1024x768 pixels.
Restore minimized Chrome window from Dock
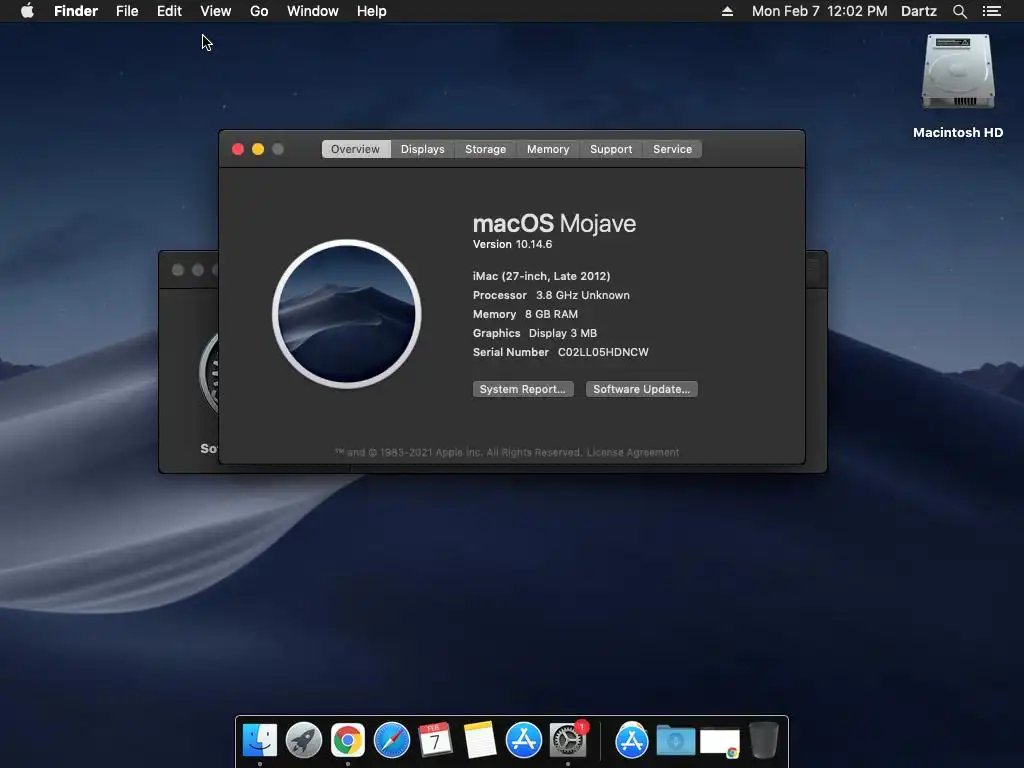coord(720,743)
